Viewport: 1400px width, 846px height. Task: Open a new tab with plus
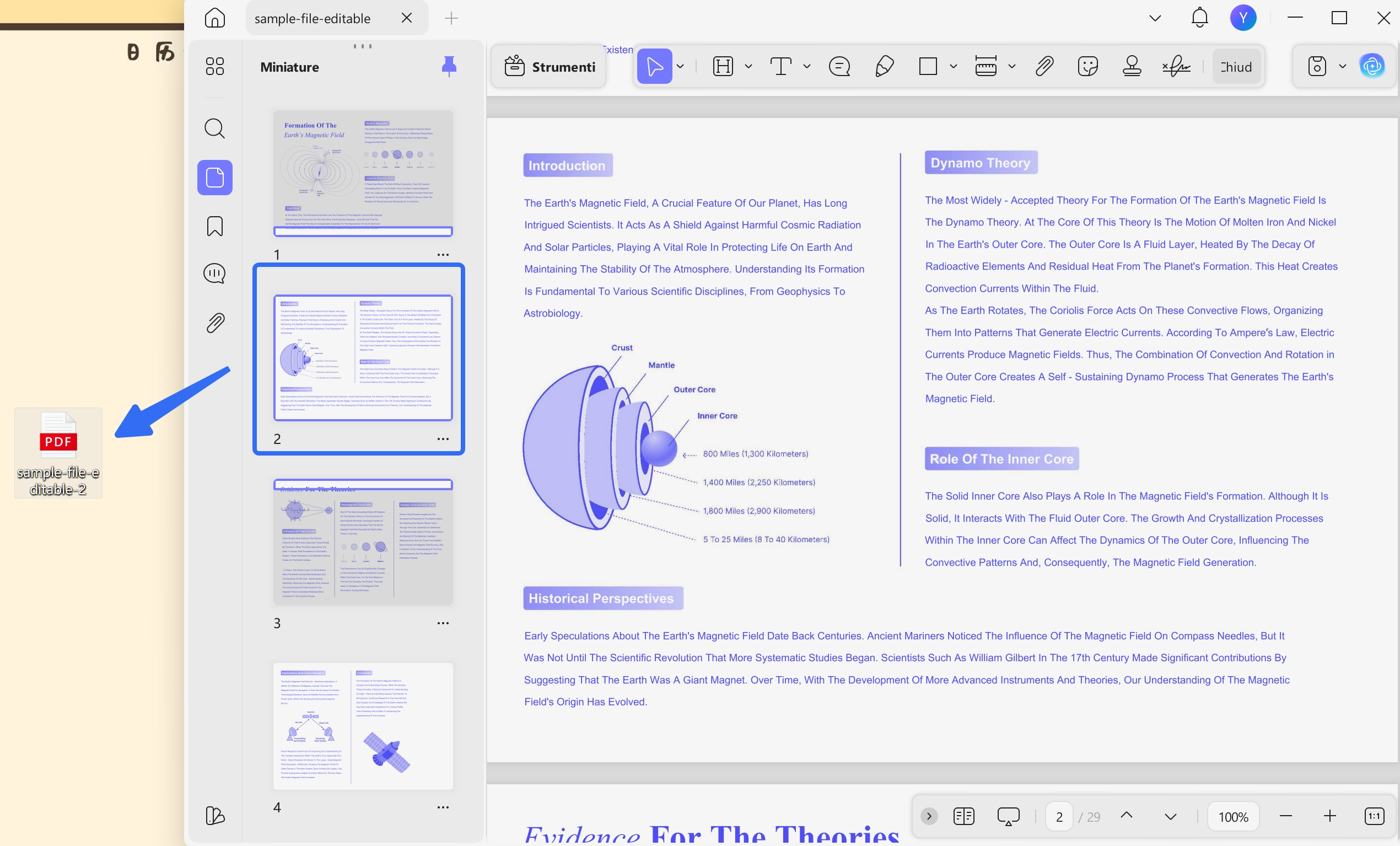pyautogui.click(x=451, y=18)
